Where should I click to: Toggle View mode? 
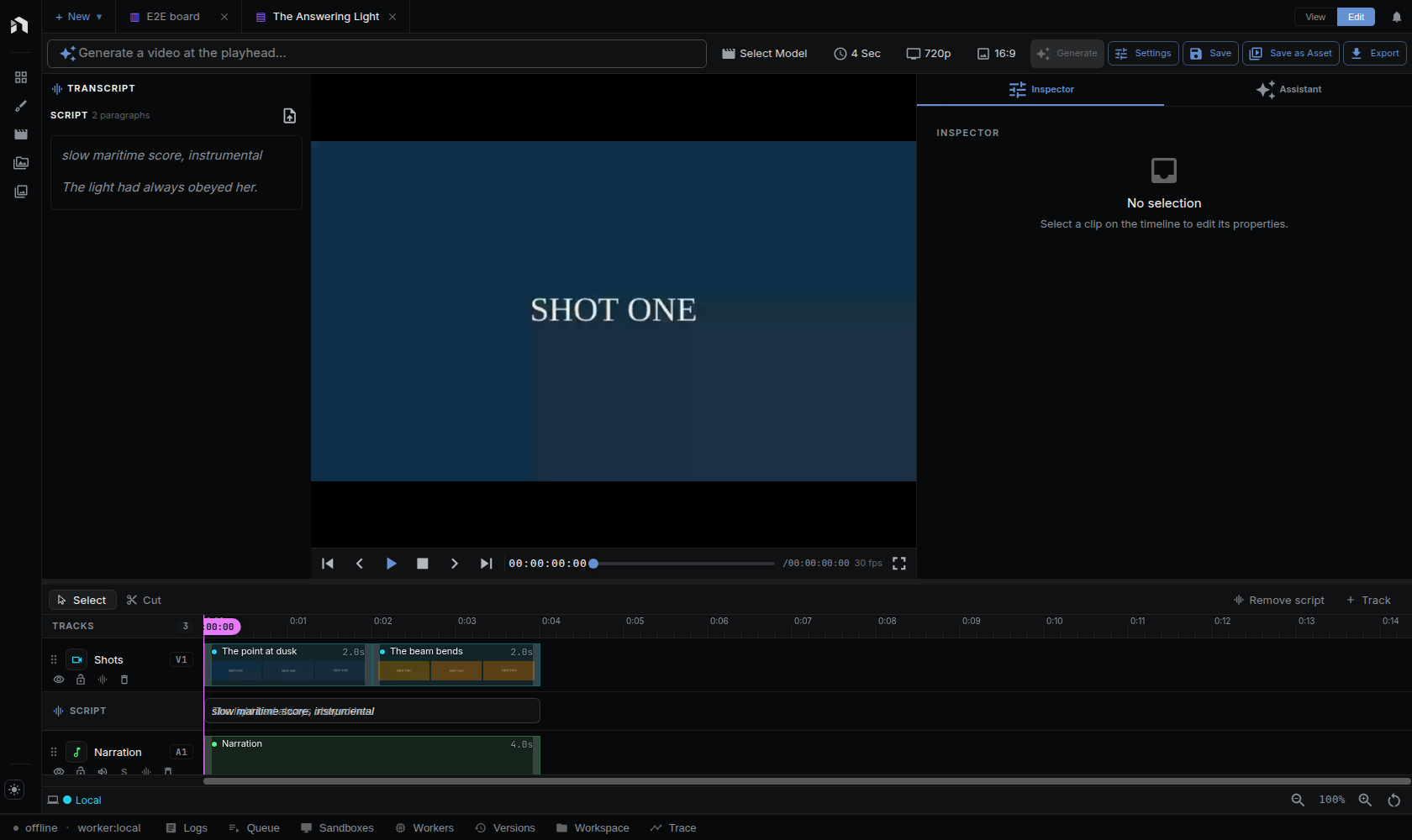coord(1315,17)
